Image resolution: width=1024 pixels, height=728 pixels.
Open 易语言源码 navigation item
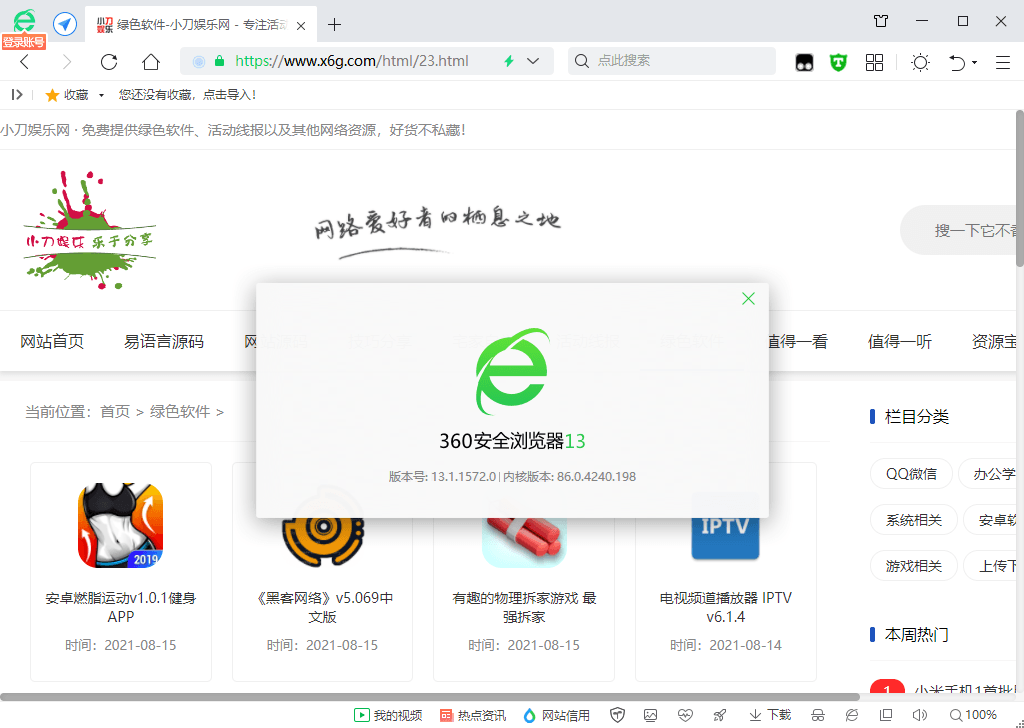[x=164, y=341]
